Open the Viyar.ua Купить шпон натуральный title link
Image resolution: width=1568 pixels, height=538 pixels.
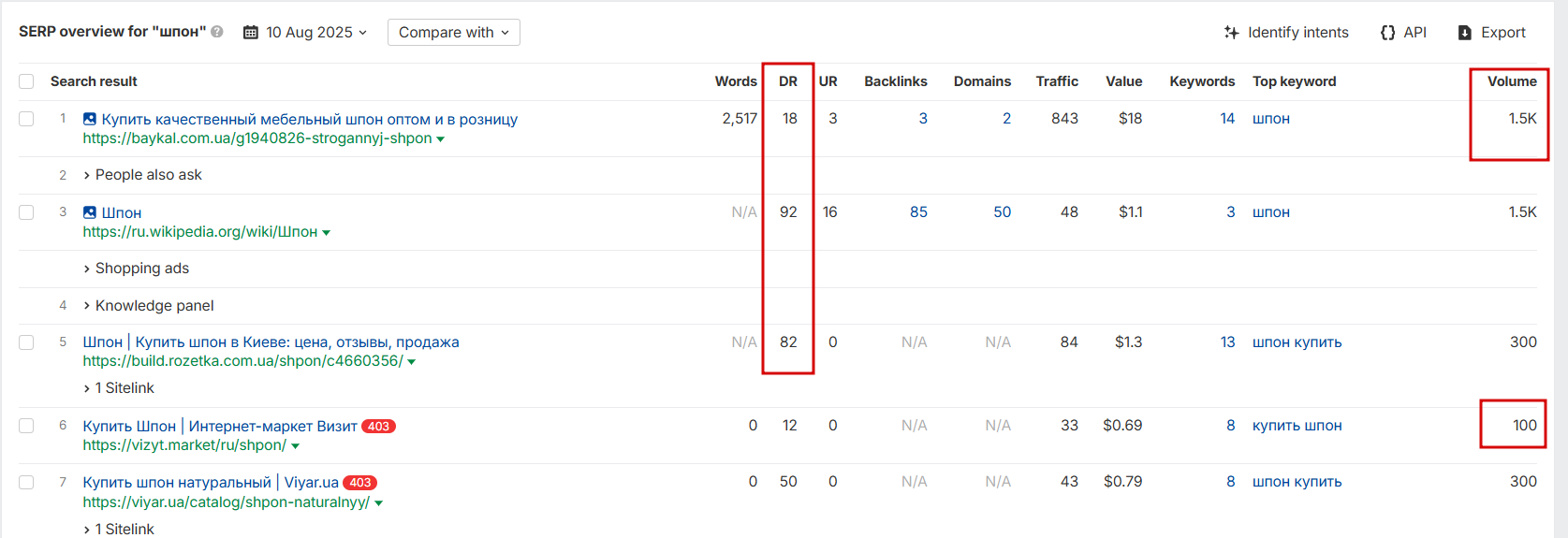click(211, 483)
